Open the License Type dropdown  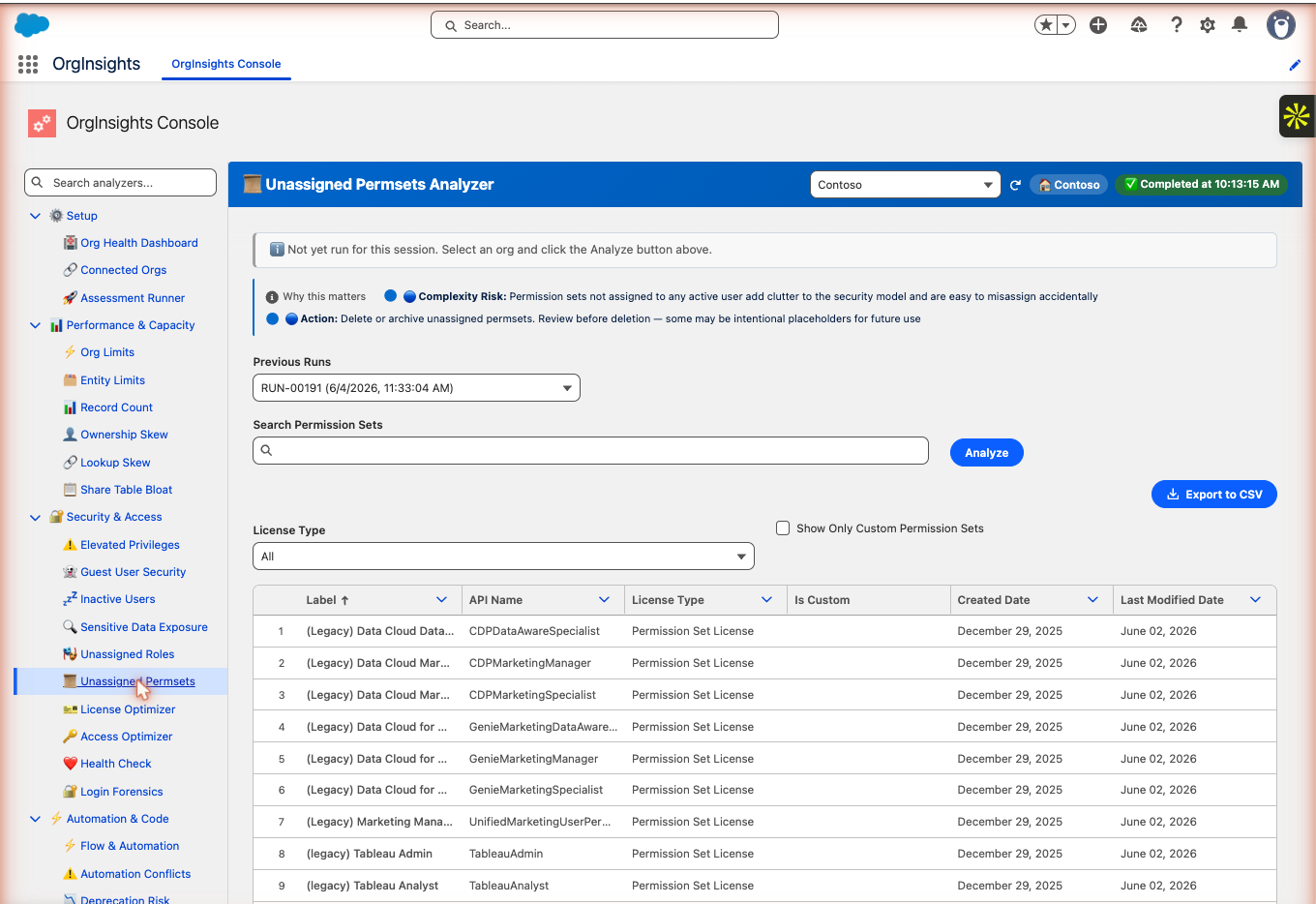(503, 557)
